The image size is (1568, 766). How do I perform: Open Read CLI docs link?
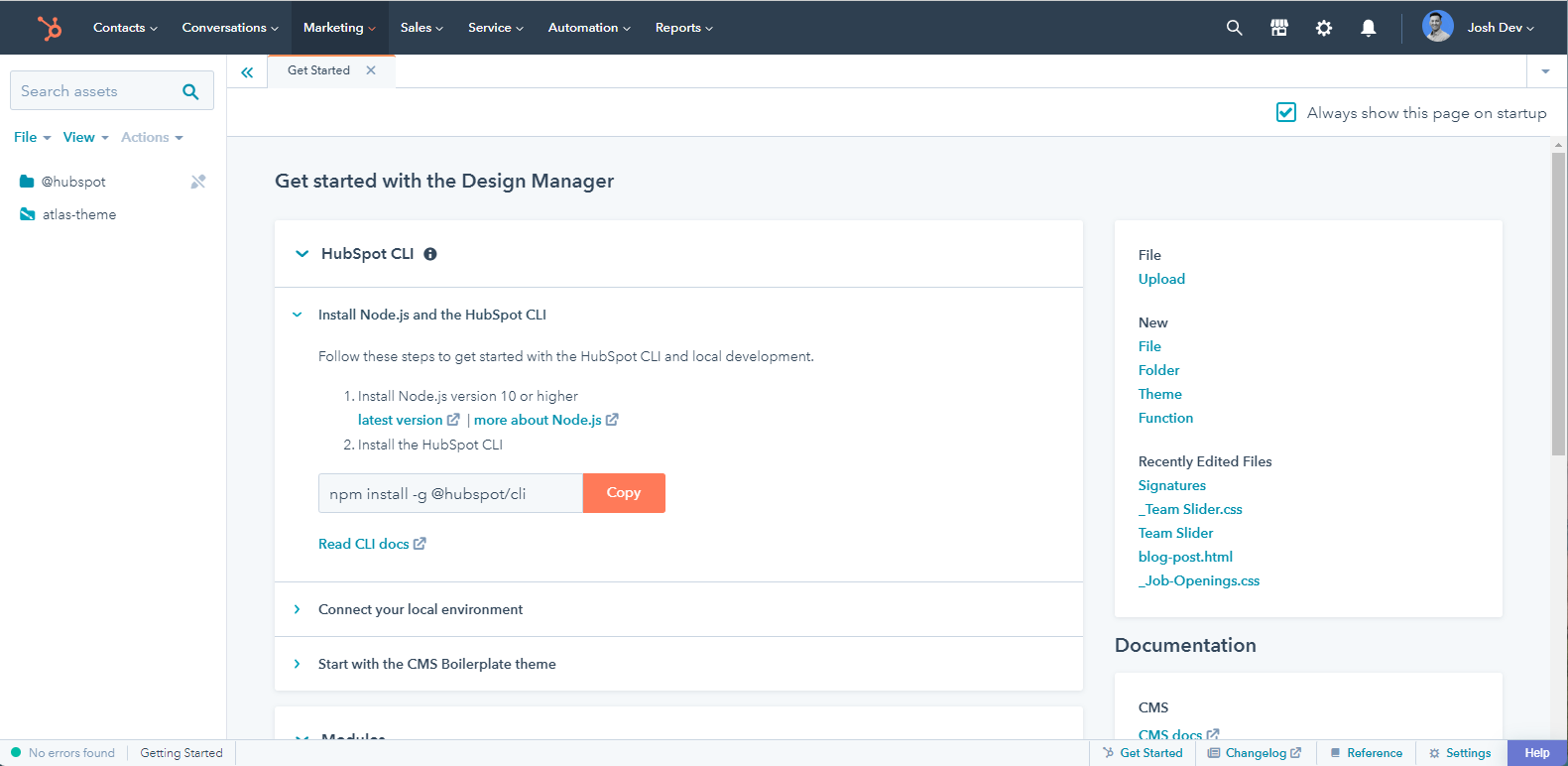pyautogui.click(x=363, y=544)
